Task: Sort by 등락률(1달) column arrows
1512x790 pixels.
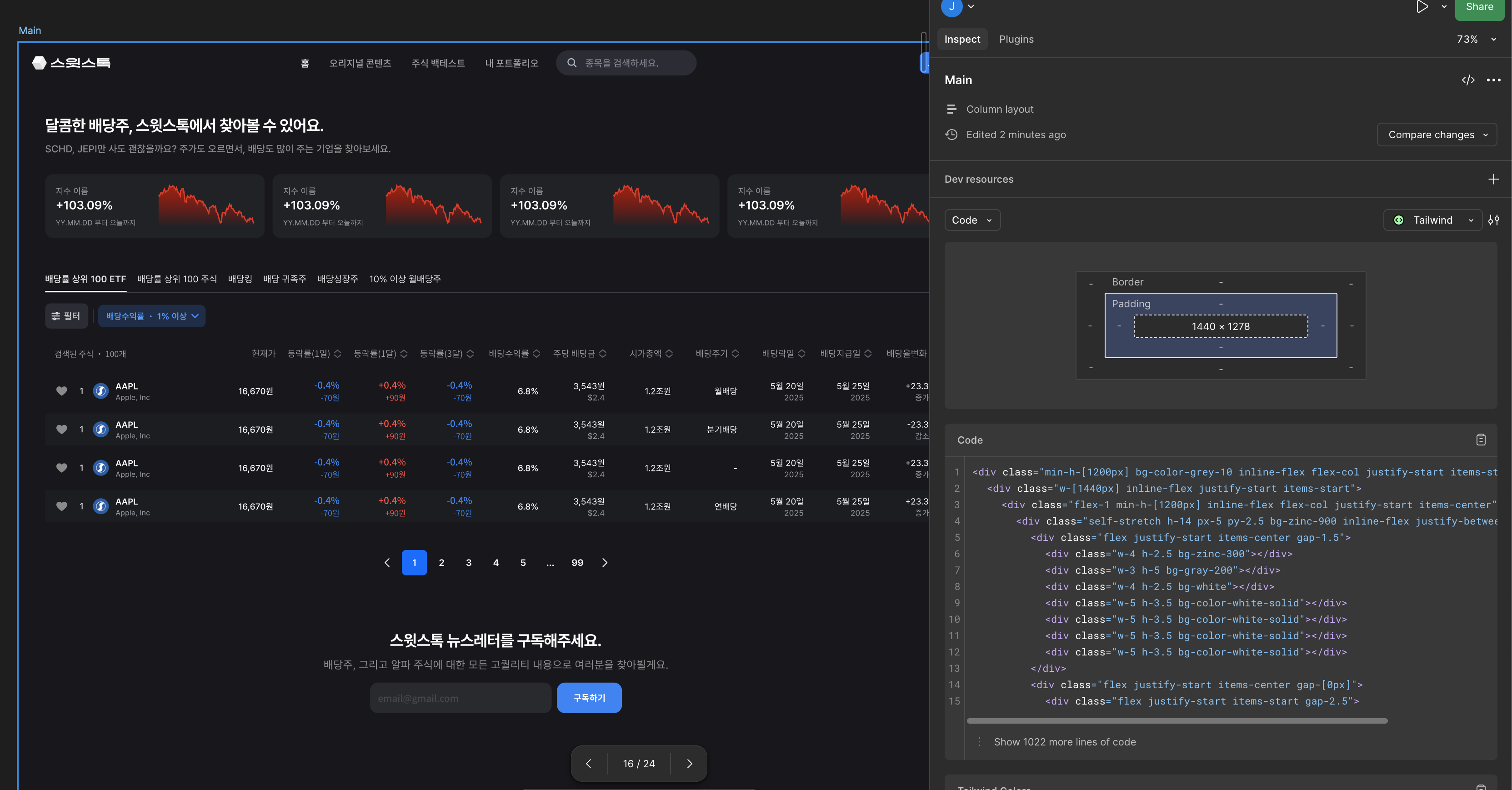Action: pyautogui.click(x=404, y=353)
